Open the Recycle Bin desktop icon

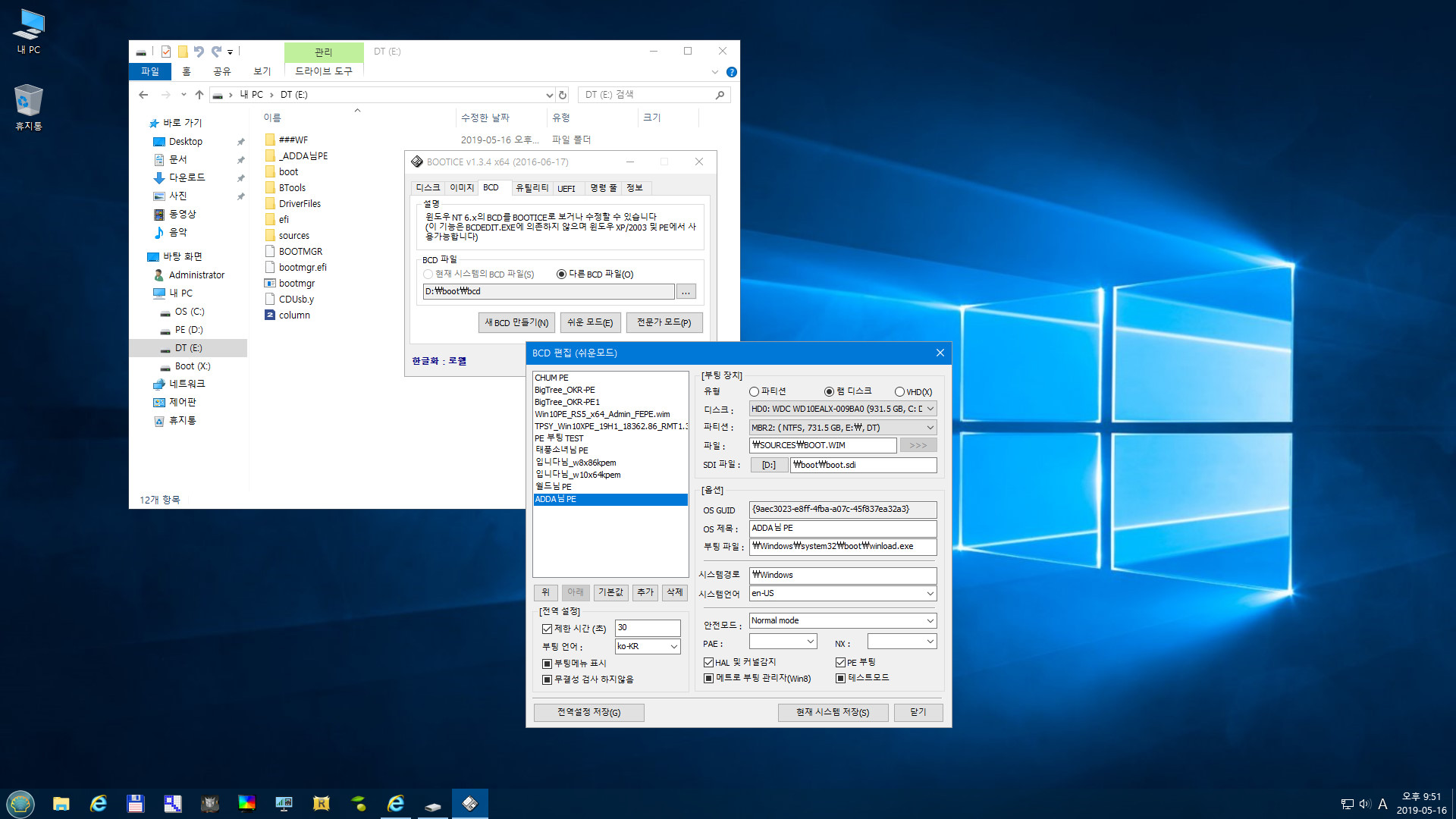(x=29, y=107)
